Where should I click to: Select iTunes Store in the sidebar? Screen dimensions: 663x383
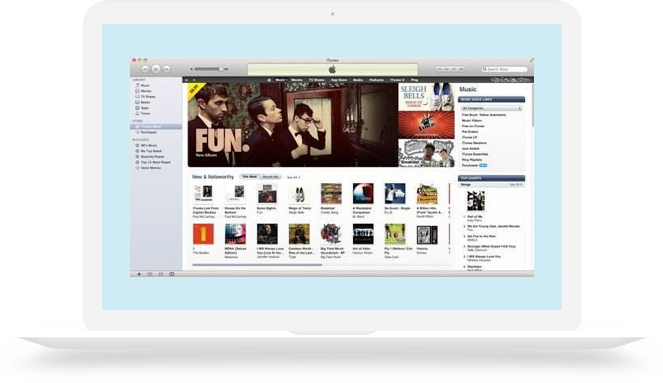pos(156,126)
